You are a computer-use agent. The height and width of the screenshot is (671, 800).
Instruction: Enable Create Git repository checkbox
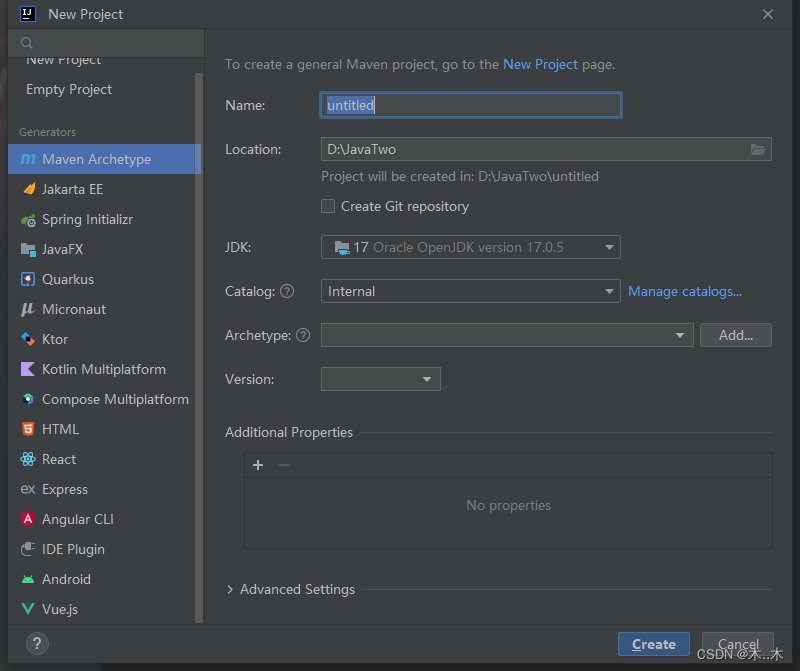point(328,206)
